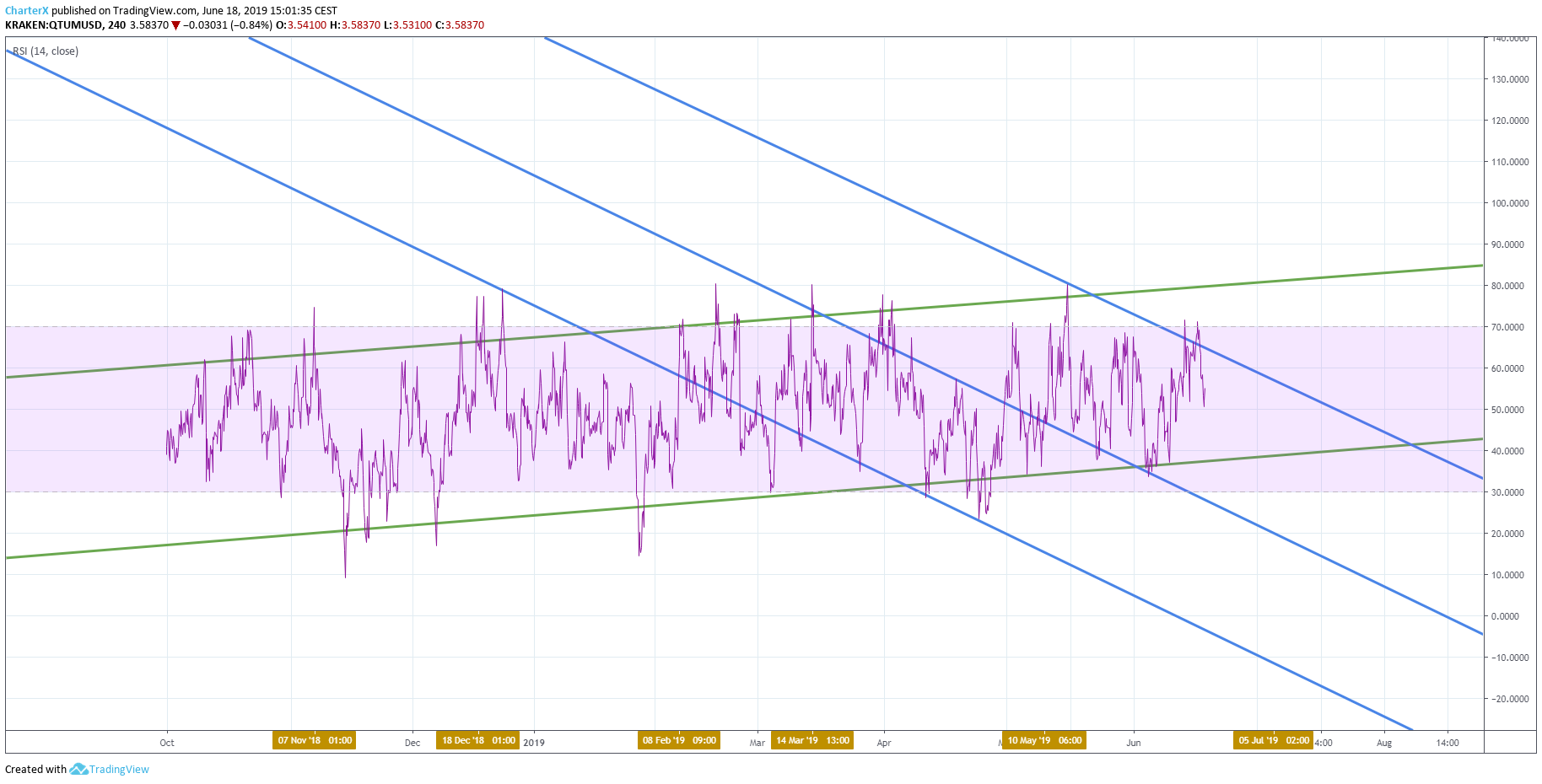
Task: Click the high value H:3.58370
Action: point(355,25)
